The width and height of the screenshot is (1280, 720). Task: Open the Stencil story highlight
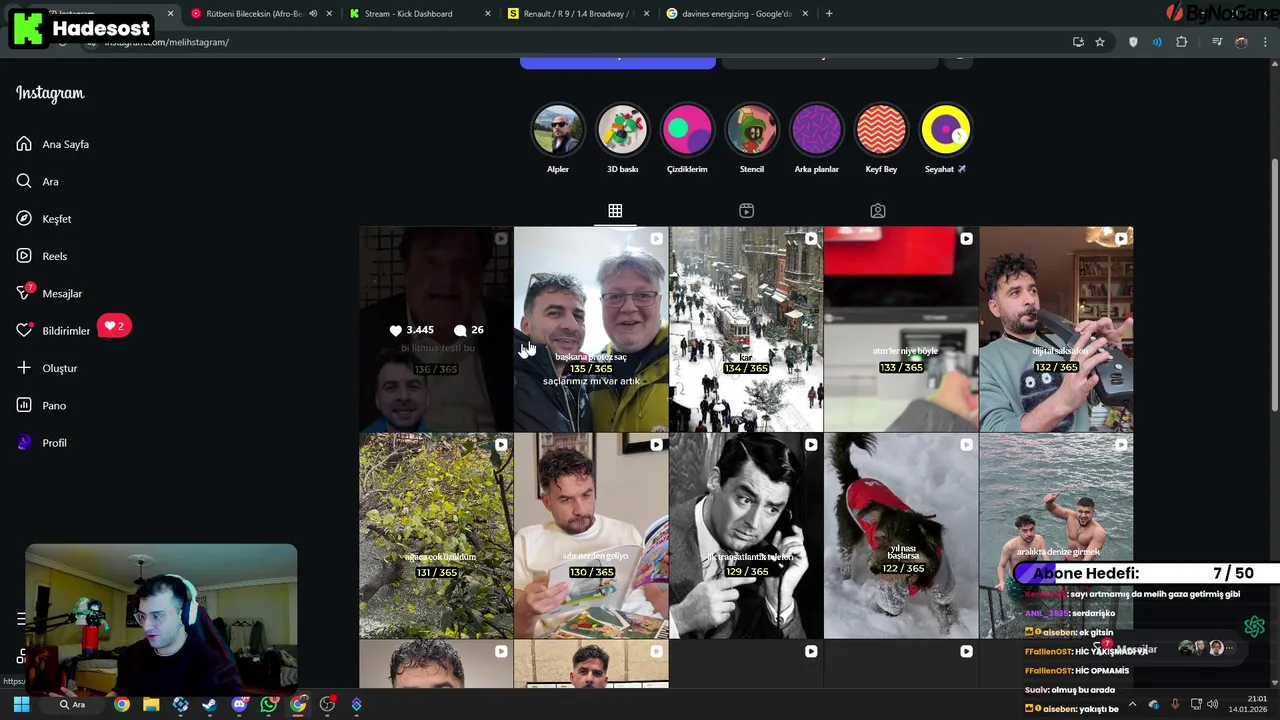752,130
